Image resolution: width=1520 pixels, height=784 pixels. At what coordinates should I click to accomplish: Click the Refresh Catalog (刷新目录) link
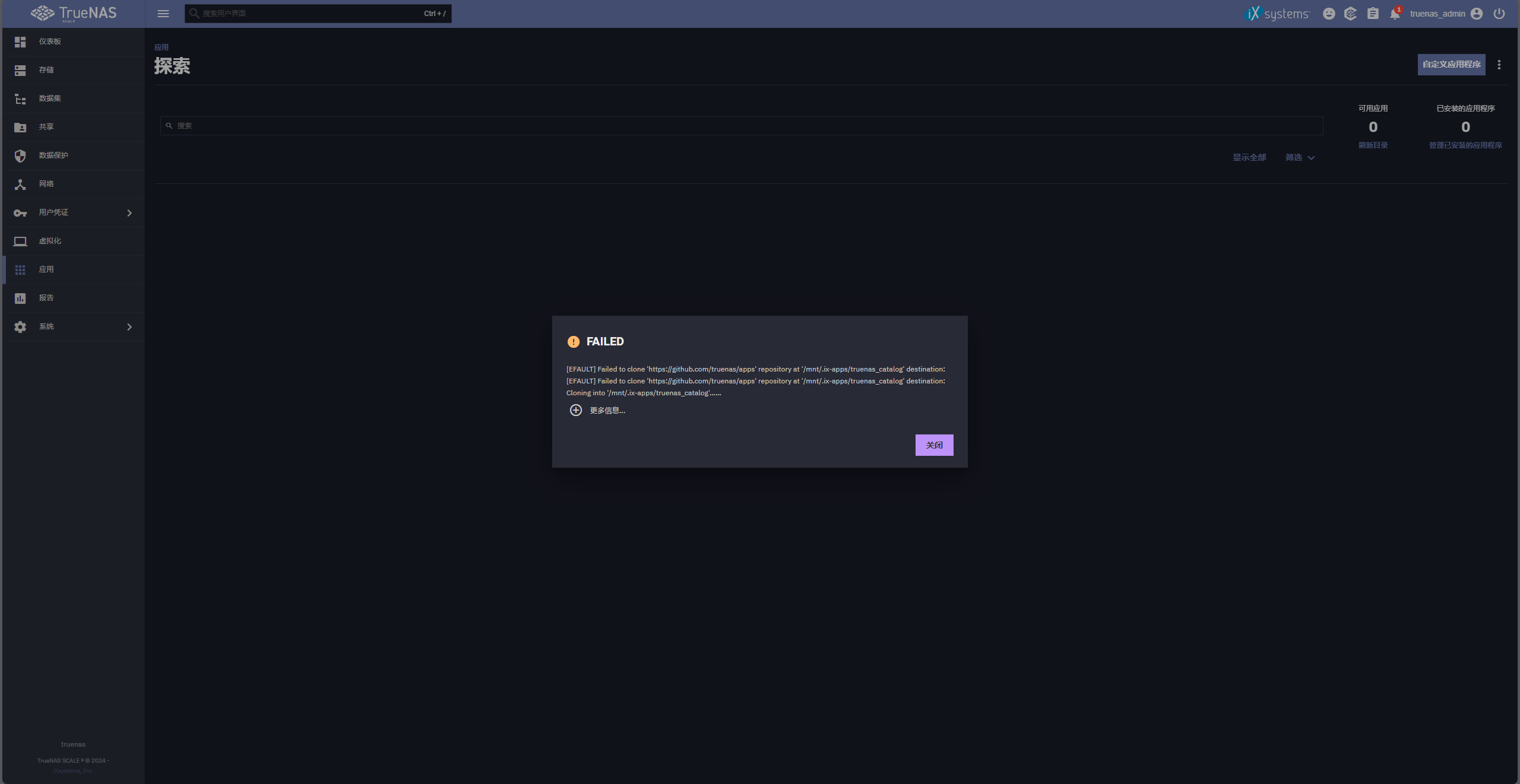click(1373, 145)
